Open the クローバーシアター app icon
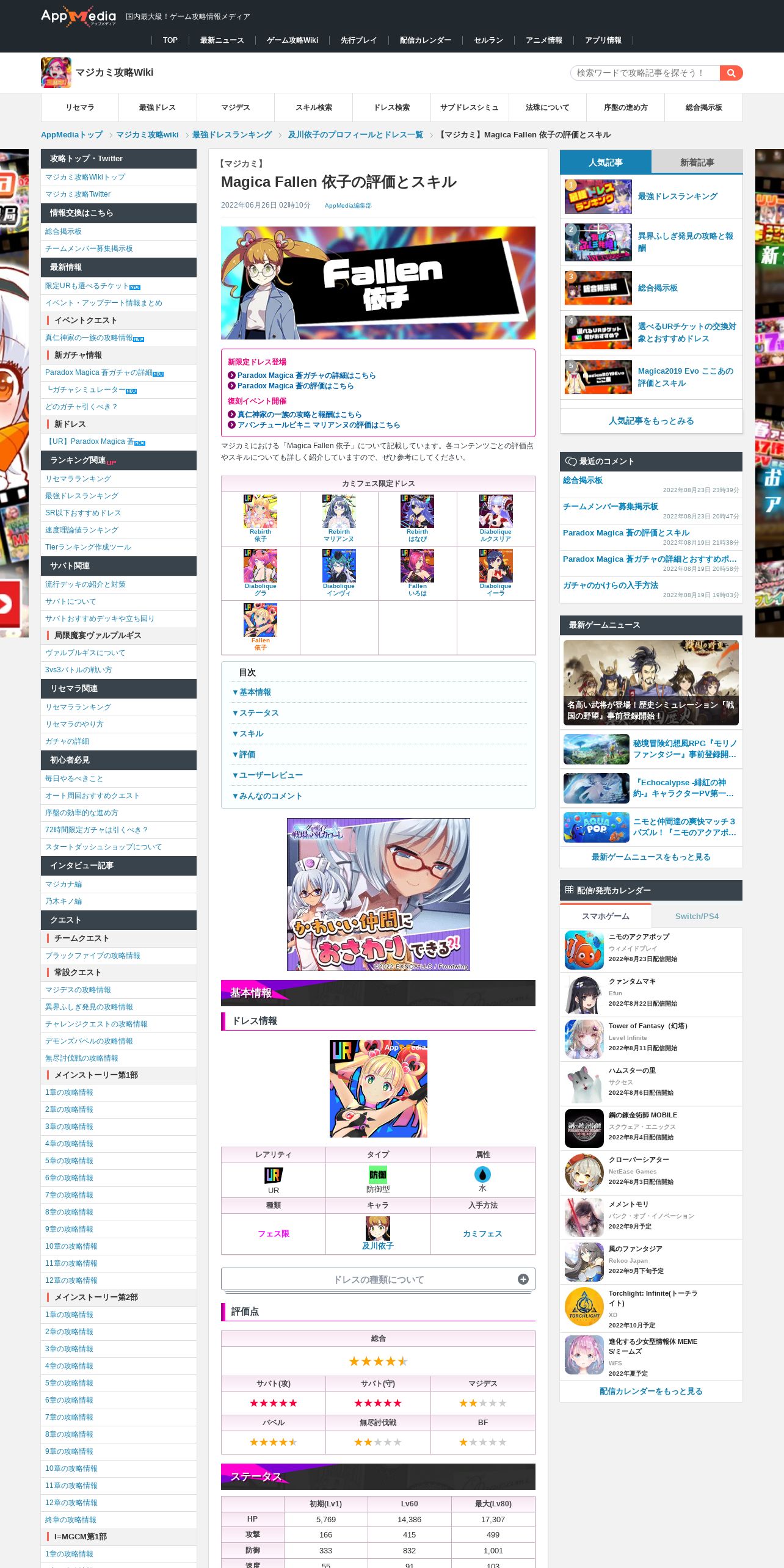Image resolution: width=784 pixels, height=1568 pixels. pos(584,1173)
